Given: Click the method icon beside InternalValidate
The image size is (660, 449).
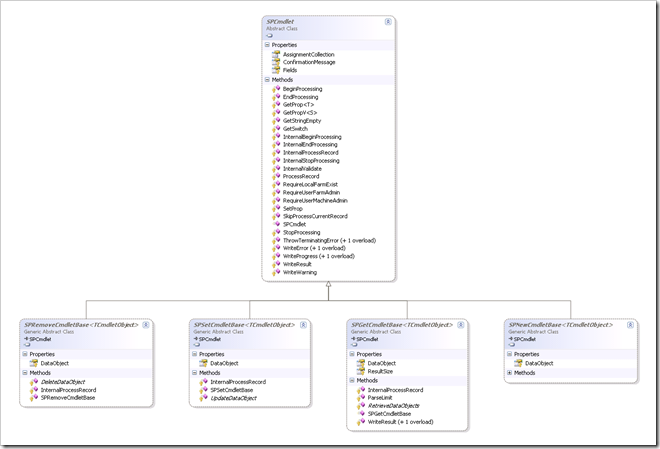Looking at the screenshot, I should [x=276, y=168].
